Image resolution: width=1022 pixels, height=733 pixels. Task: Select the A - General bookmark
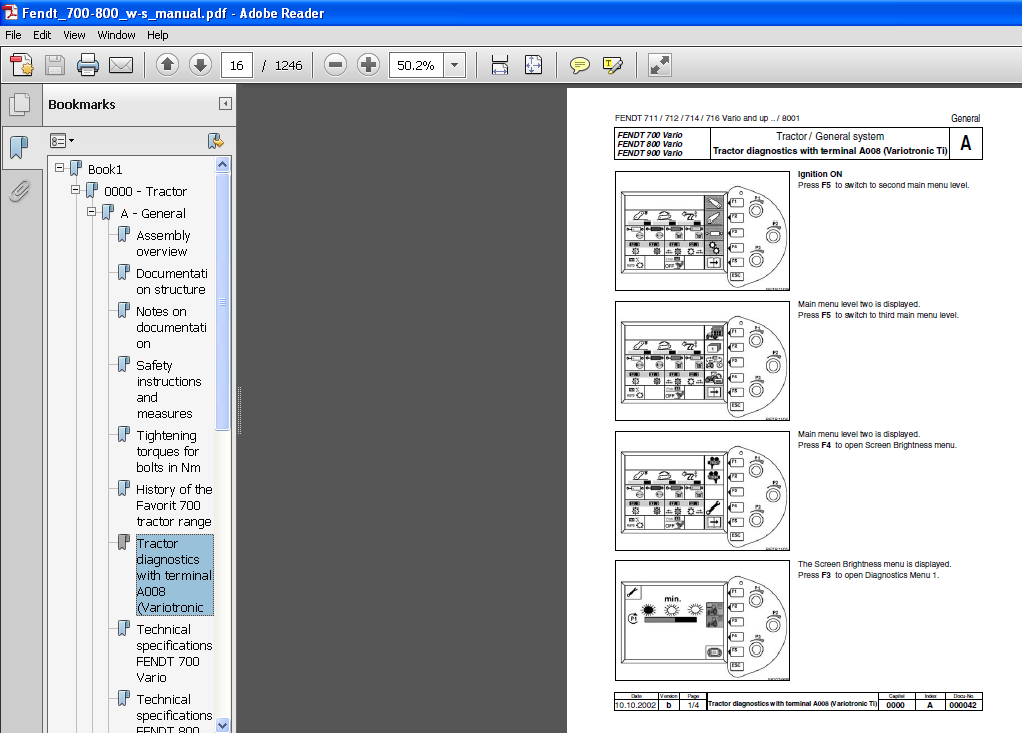click(x=153, y=214)
